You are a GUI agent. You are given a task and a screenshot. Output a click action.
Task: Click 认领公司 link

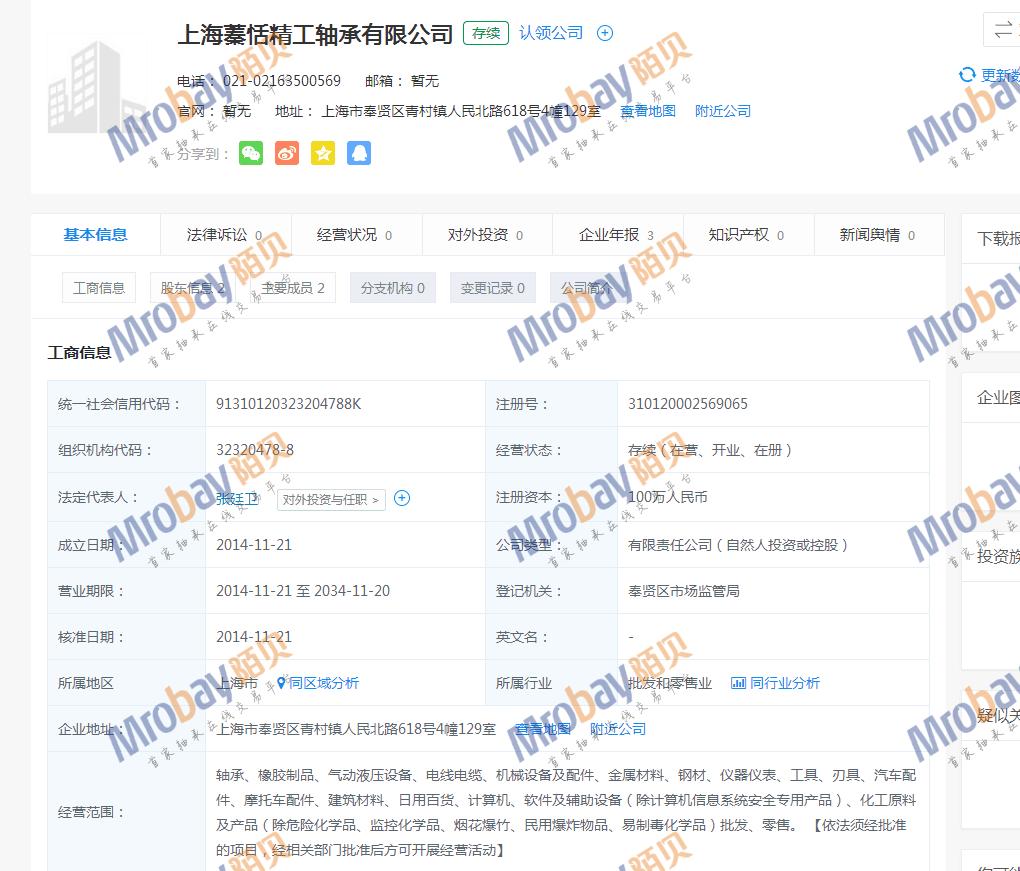550,33
